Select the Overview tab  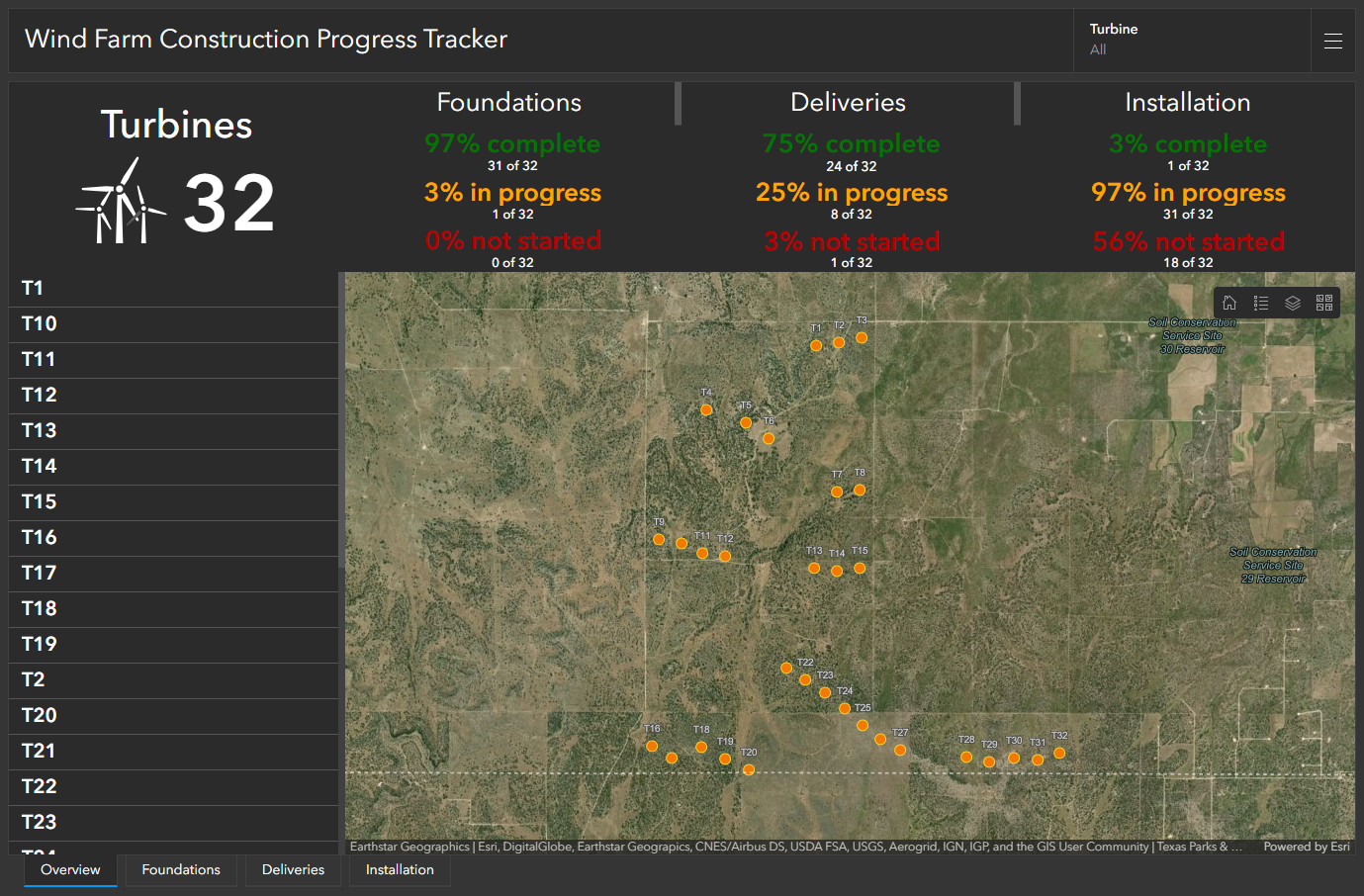pos(70,870)
